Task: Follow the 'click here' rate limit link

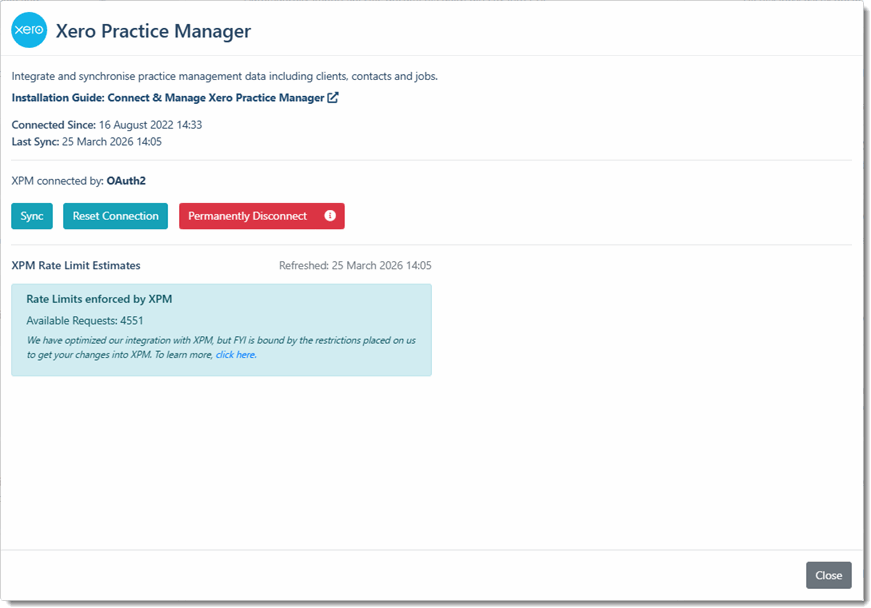Action: click(236, 355)
